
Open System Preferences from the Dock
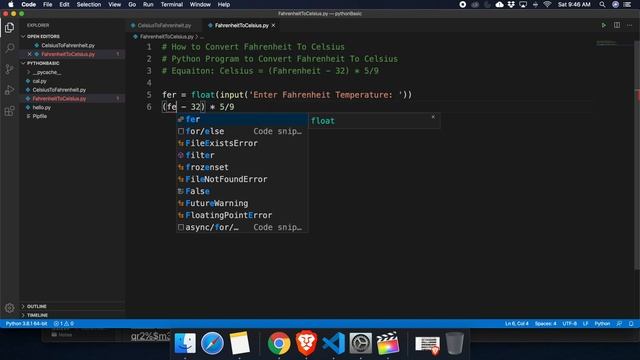click(x=361, y=343)
